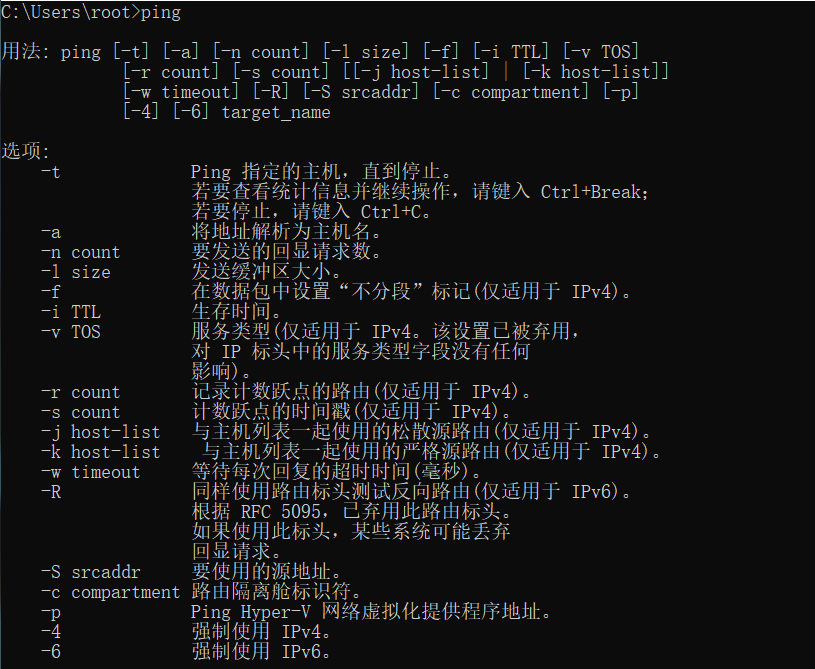
Task: Click the "用法:" usage label
Action: tap(26, 52)
